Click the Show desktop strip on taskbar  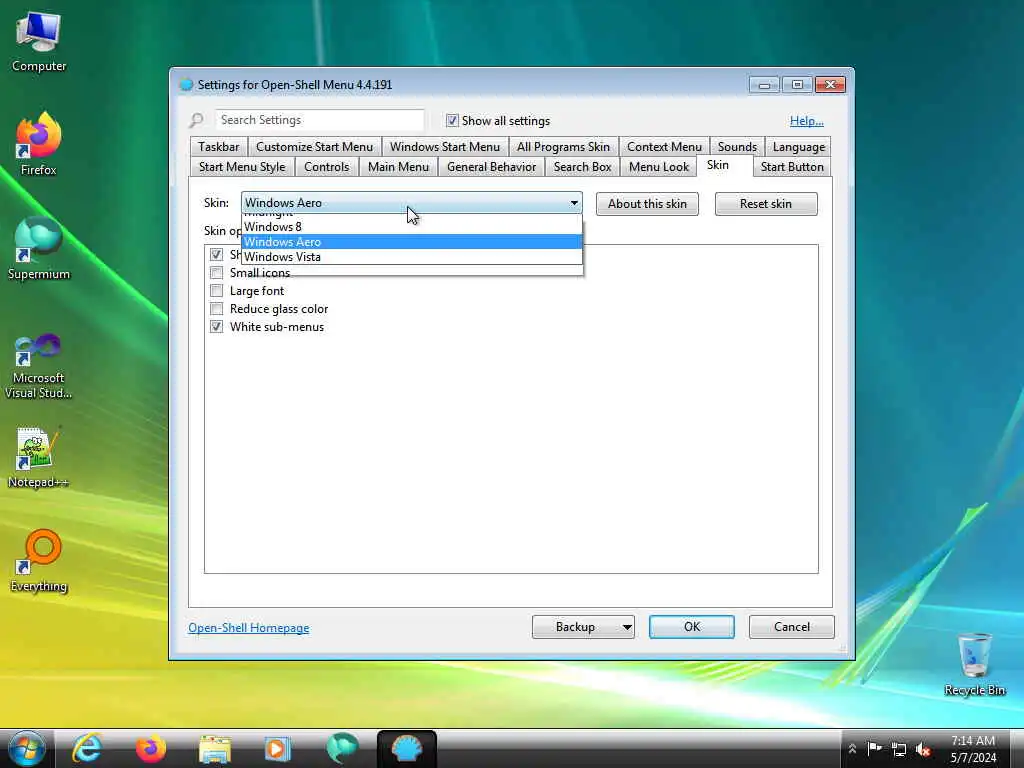pyautogui.click(x=1017, y=748)
